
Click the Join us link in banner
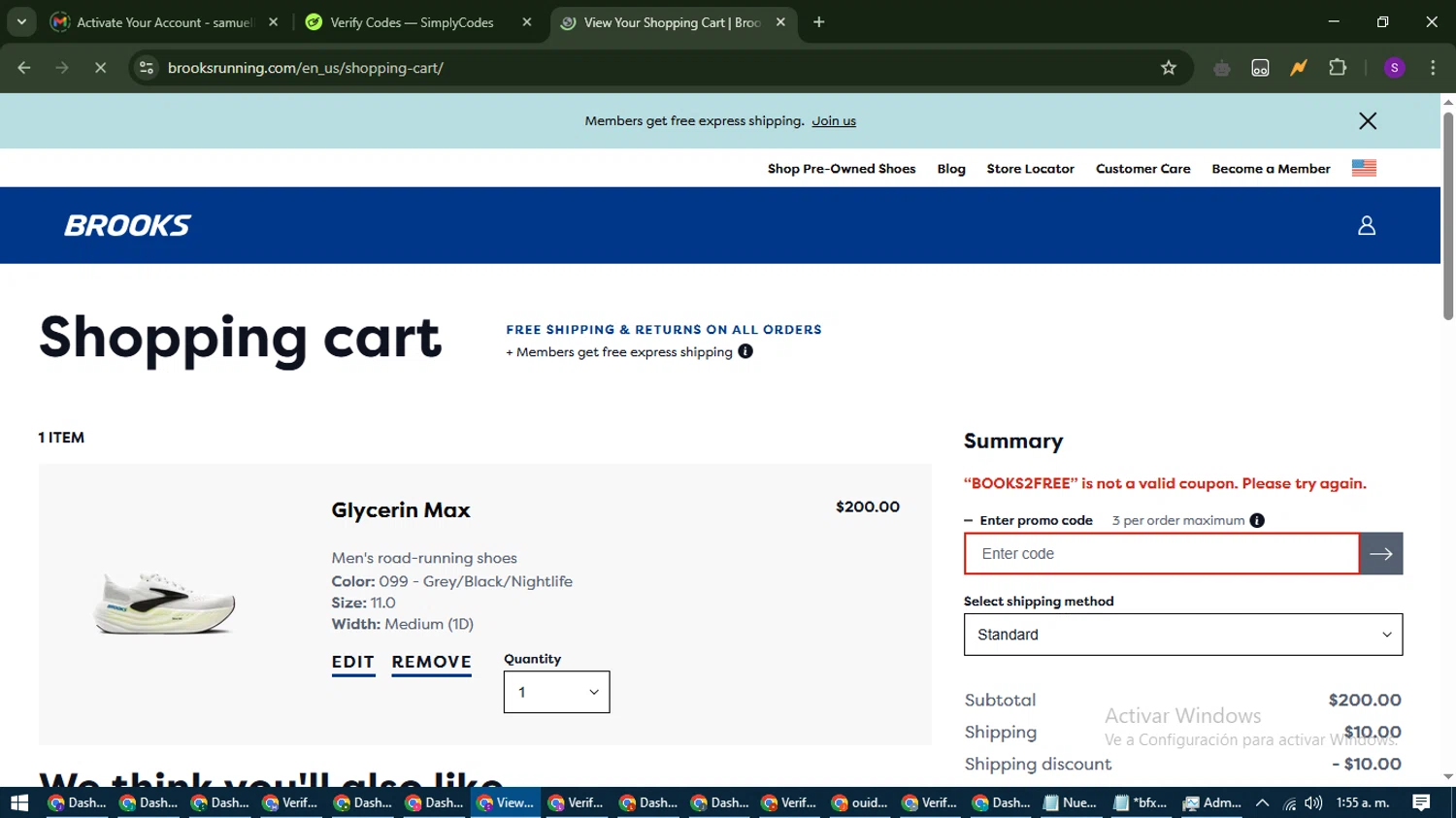pos(834,120)
